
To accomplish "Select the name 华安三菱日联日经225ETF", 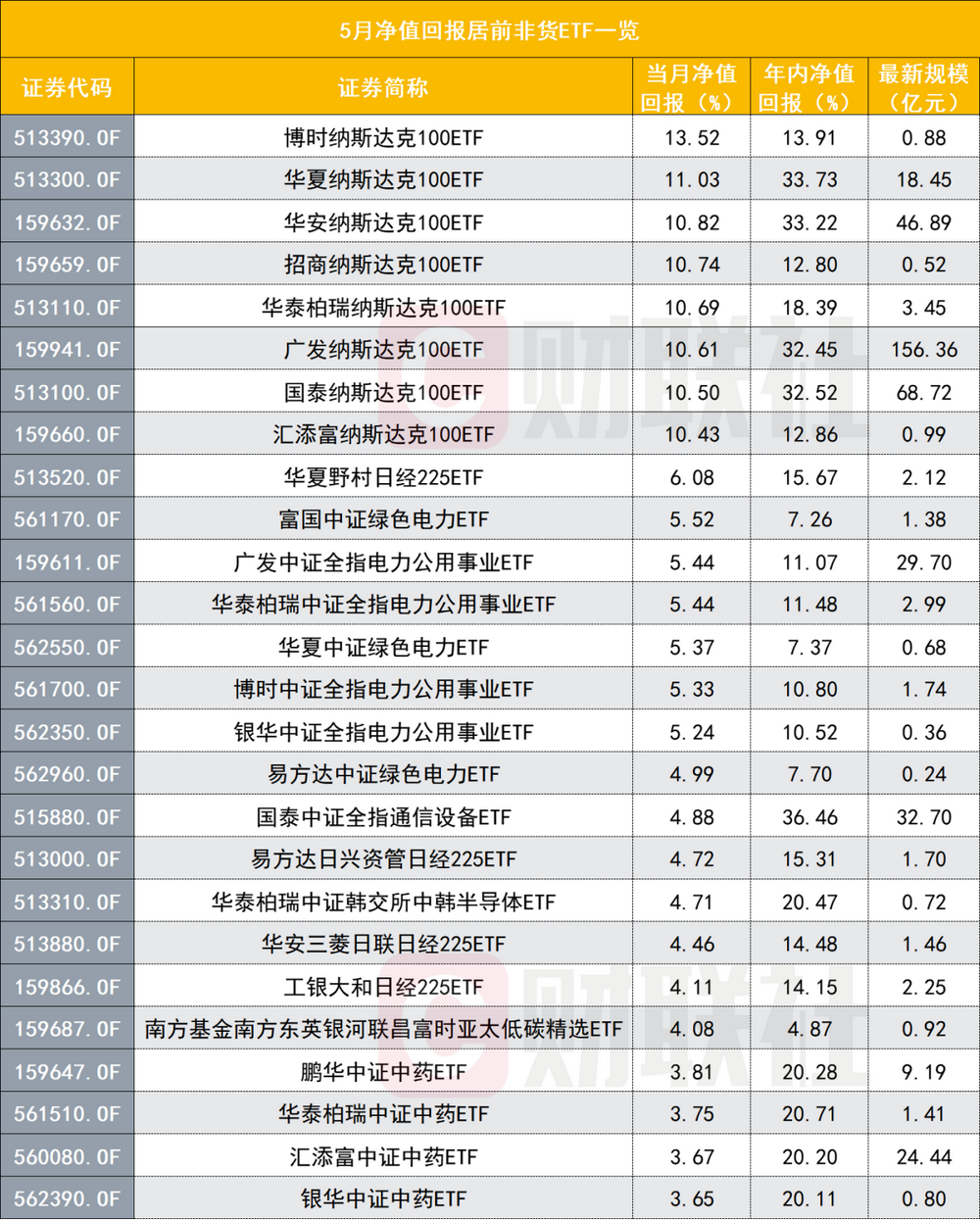I will click(383, 945).
